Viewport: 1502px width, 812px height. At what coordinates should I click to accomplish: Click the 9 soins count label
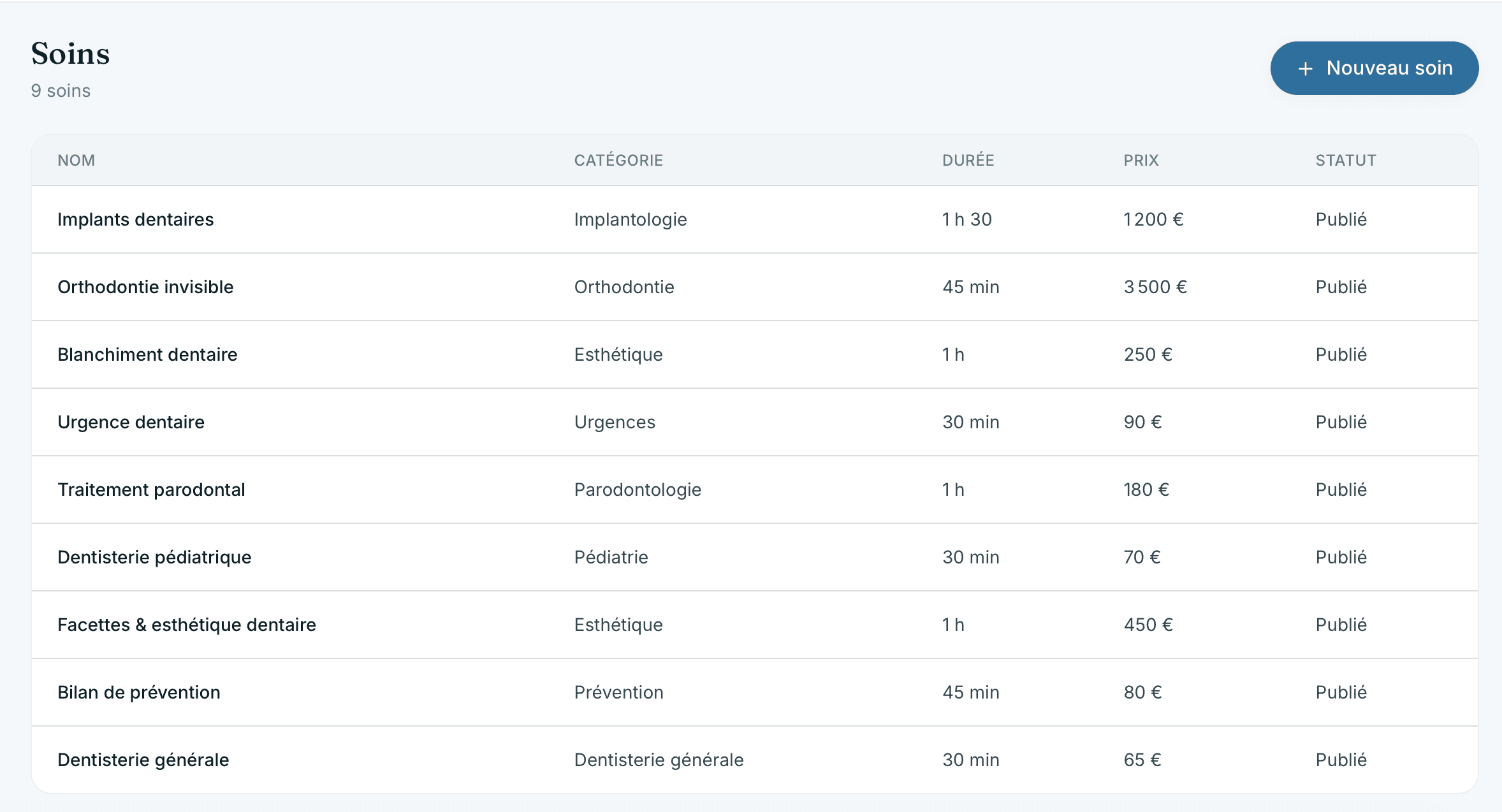pyautogui.click(x=61, y=91)
